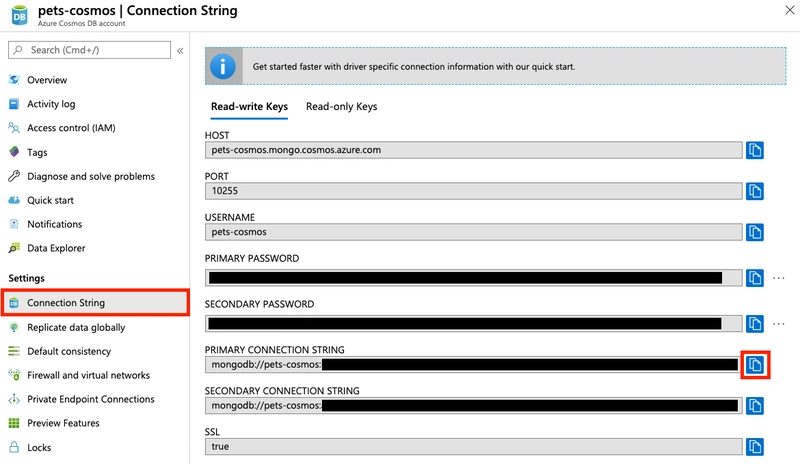
Task: Click the Access control people icon
Action: coord(14,128)
